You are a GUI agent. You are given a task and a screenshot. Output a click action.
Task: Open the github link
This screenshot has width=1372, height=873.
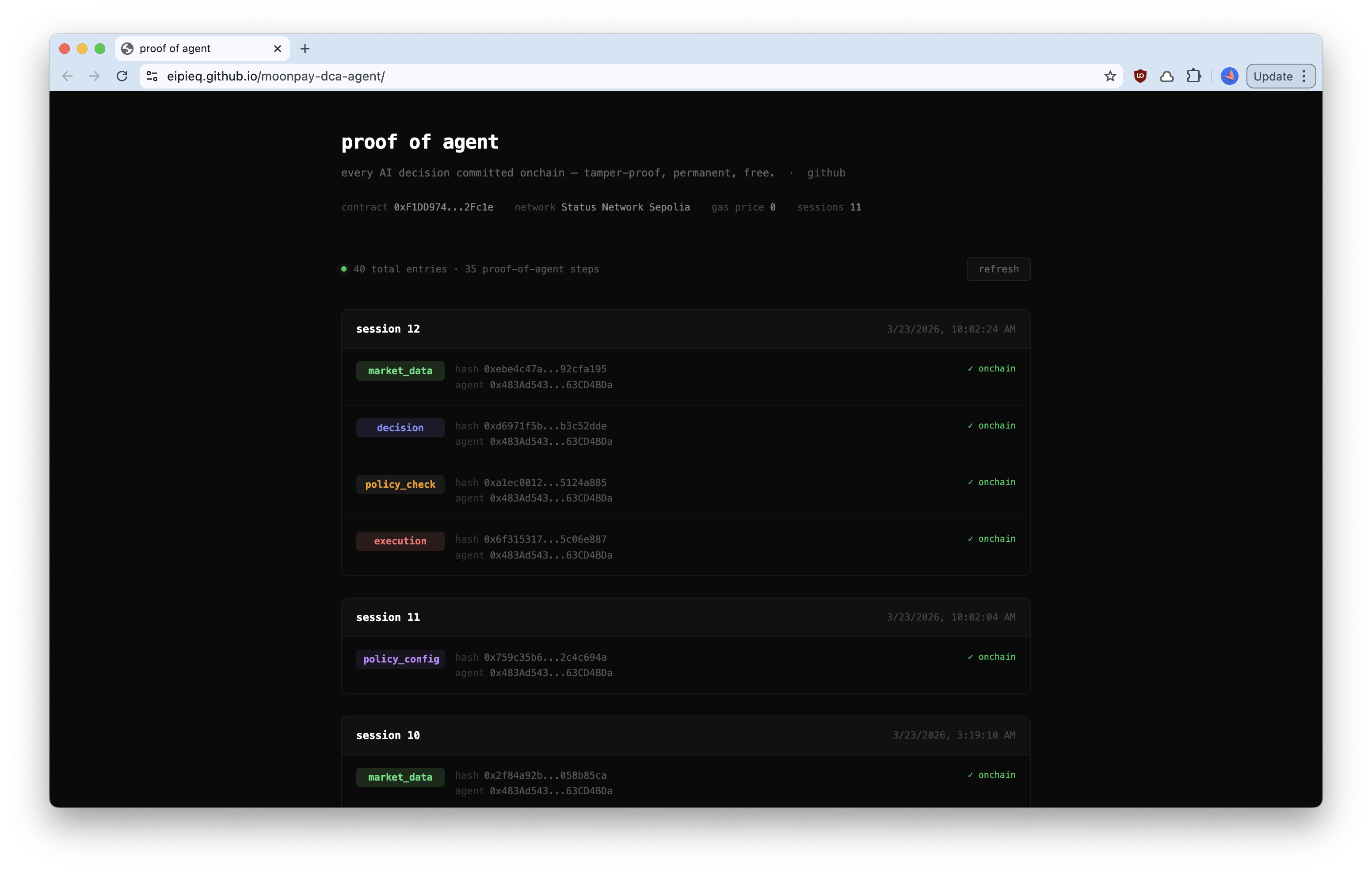click(x=826, y=173)
